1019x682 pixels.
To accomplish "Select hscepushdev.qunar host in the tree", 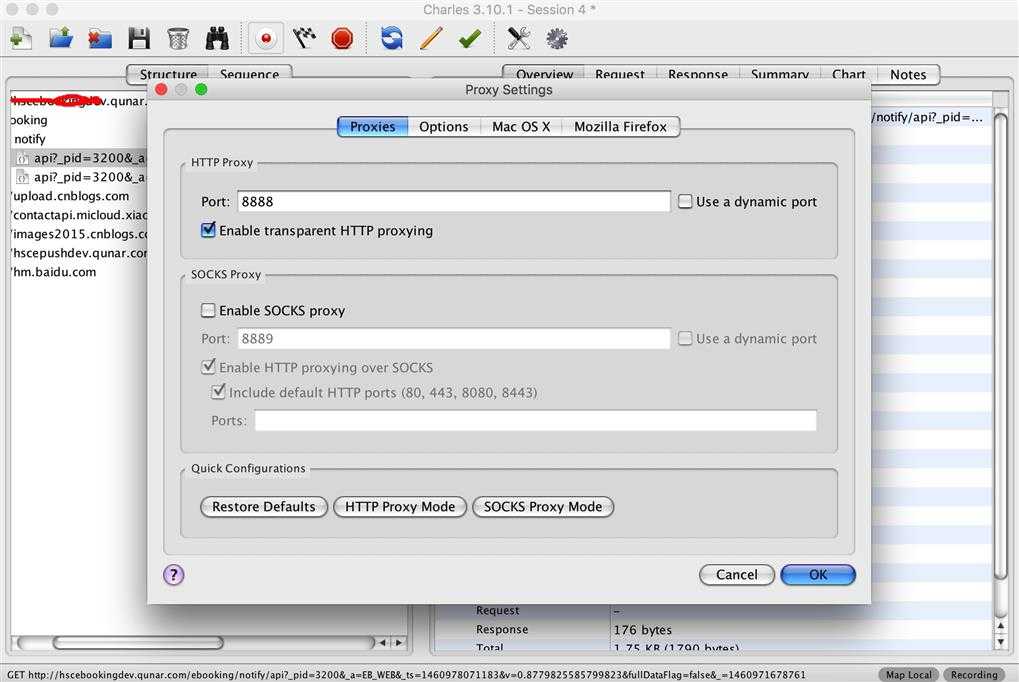I will 81,253.
